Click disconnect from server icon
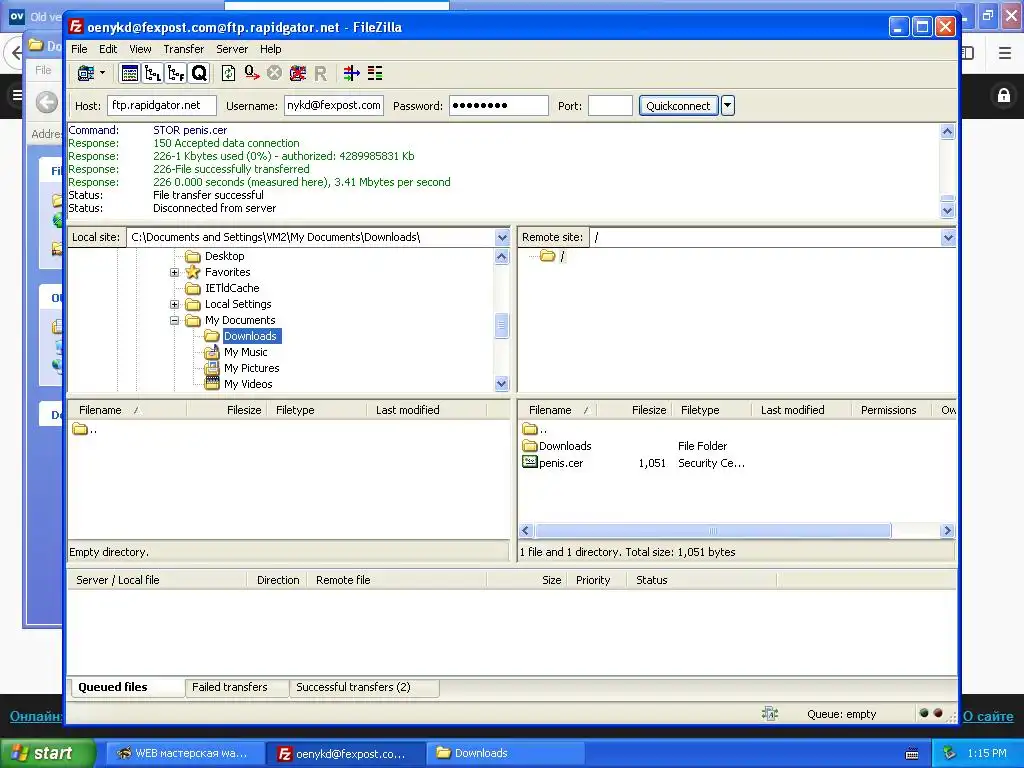Screen dimensions: 1024x768 click(298, 73)
